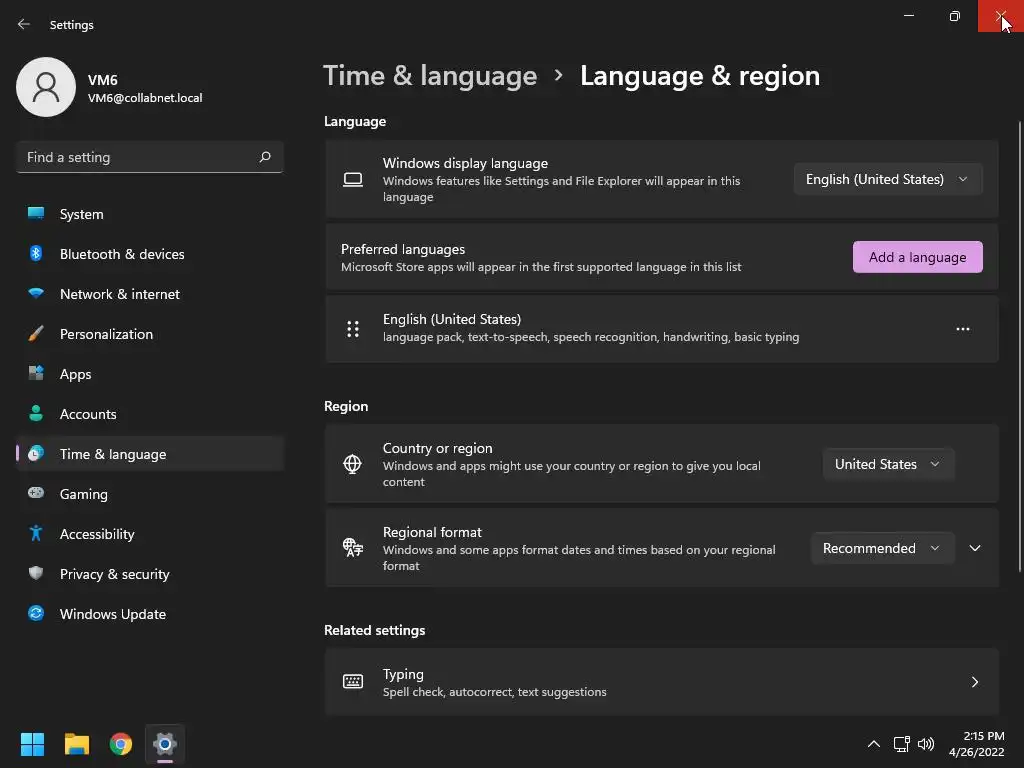Click the Windows Start button

[x=33, y=744]
